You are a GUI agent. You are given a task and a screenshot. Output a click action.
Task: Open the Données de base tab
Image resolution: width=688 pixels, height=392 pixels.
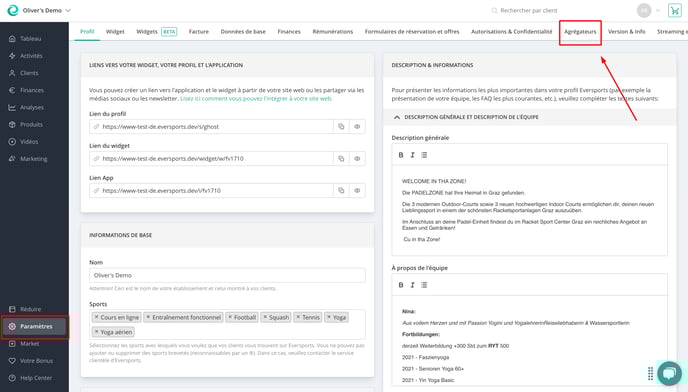pyautogui.click(x=243, y=32)
